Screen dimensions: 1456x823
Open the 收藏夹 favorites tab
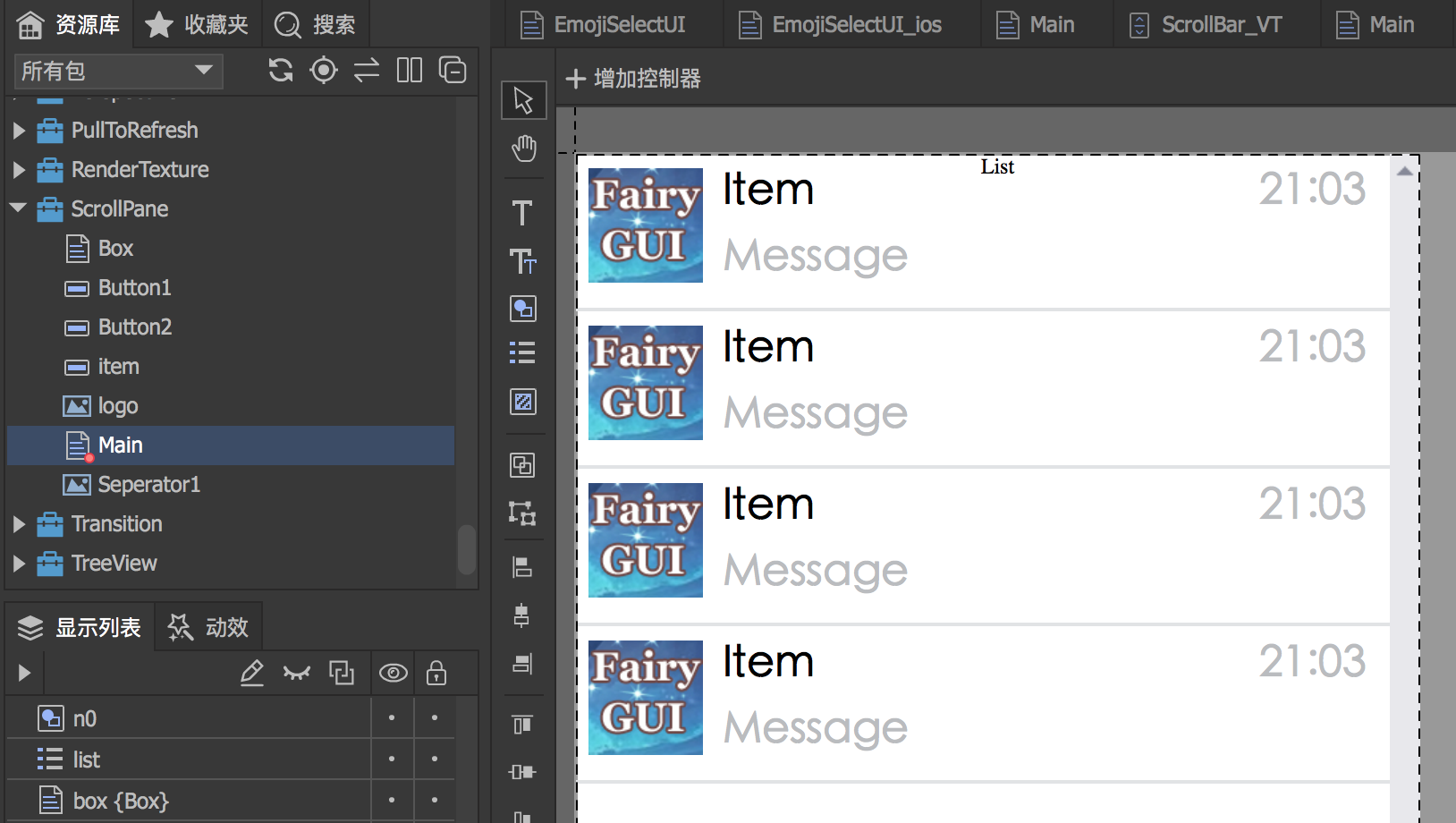point(198,24)
